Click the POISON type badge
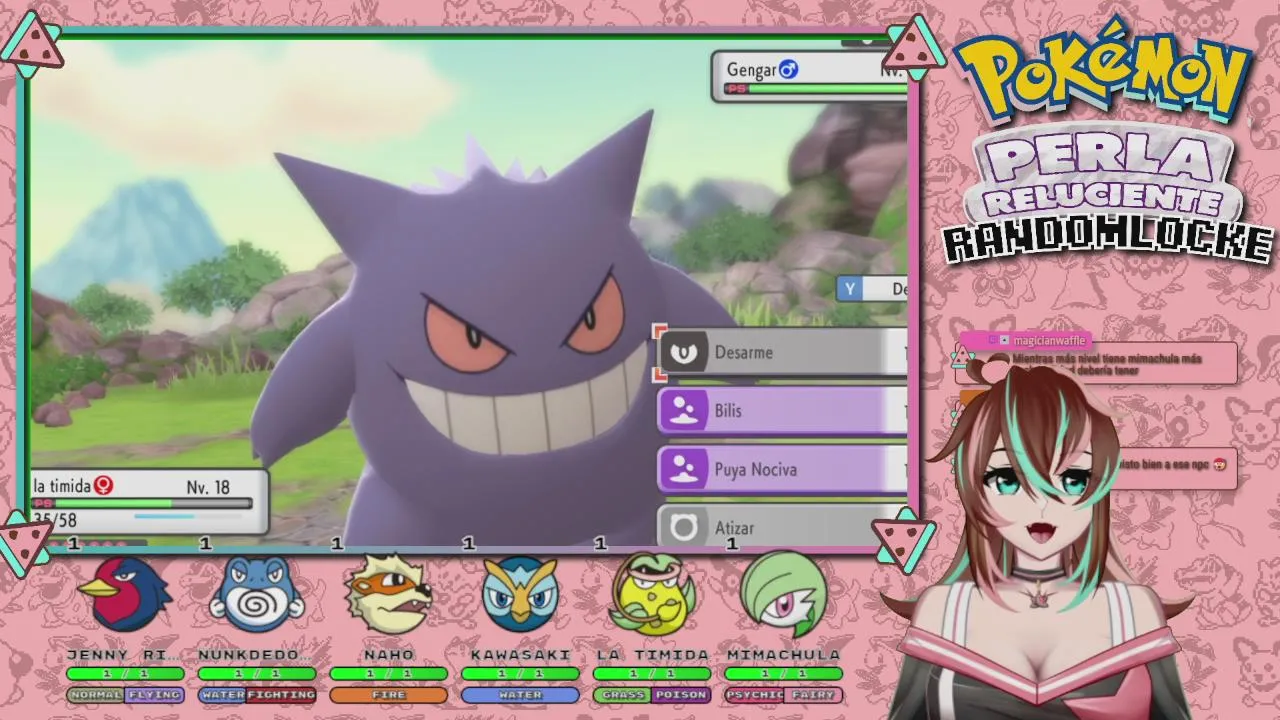The height and width of the screenshot is (720, 1280). coord(681,695)
